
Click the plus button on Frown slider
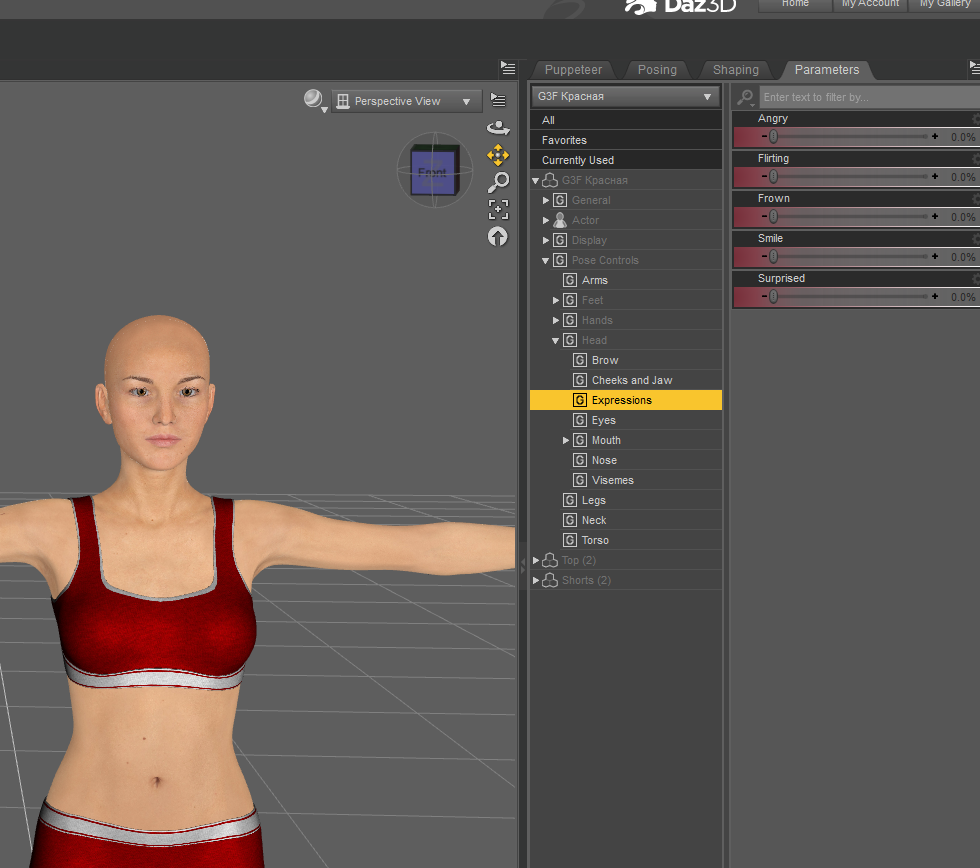point(935,216)
